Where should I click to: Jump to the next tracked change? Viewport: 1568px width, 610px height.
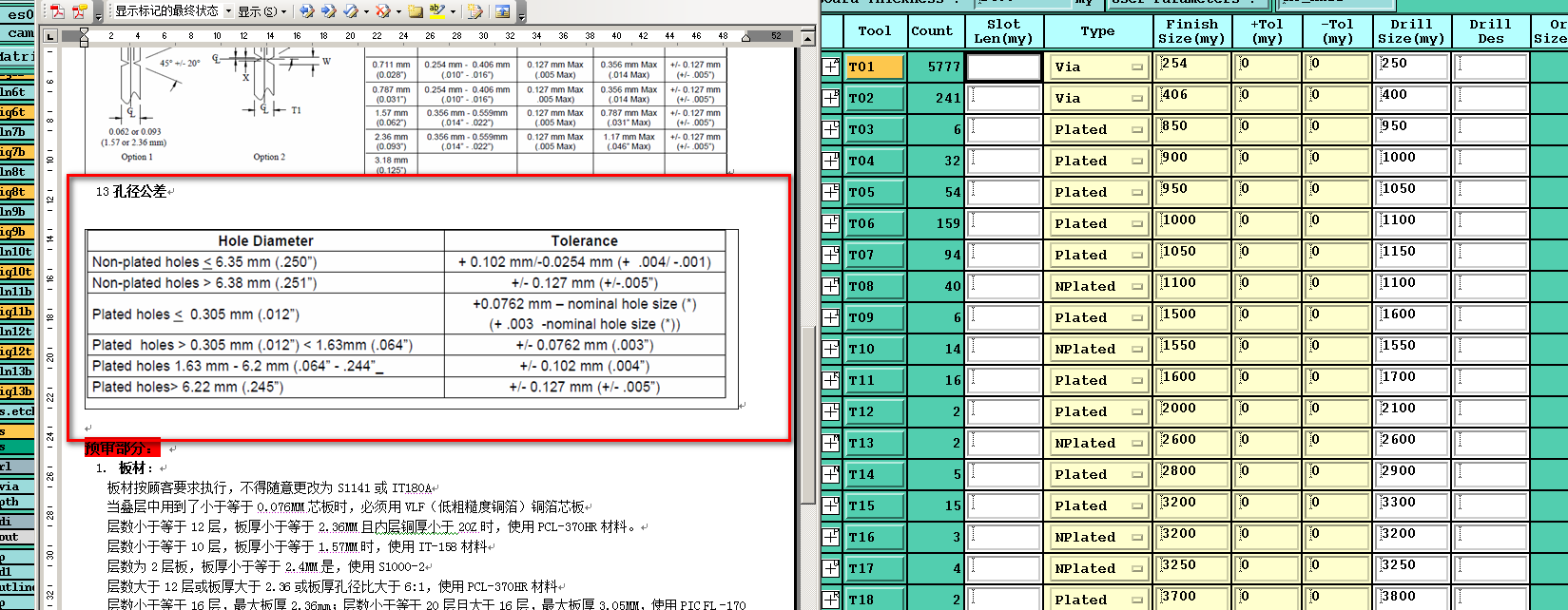point(328,11)
